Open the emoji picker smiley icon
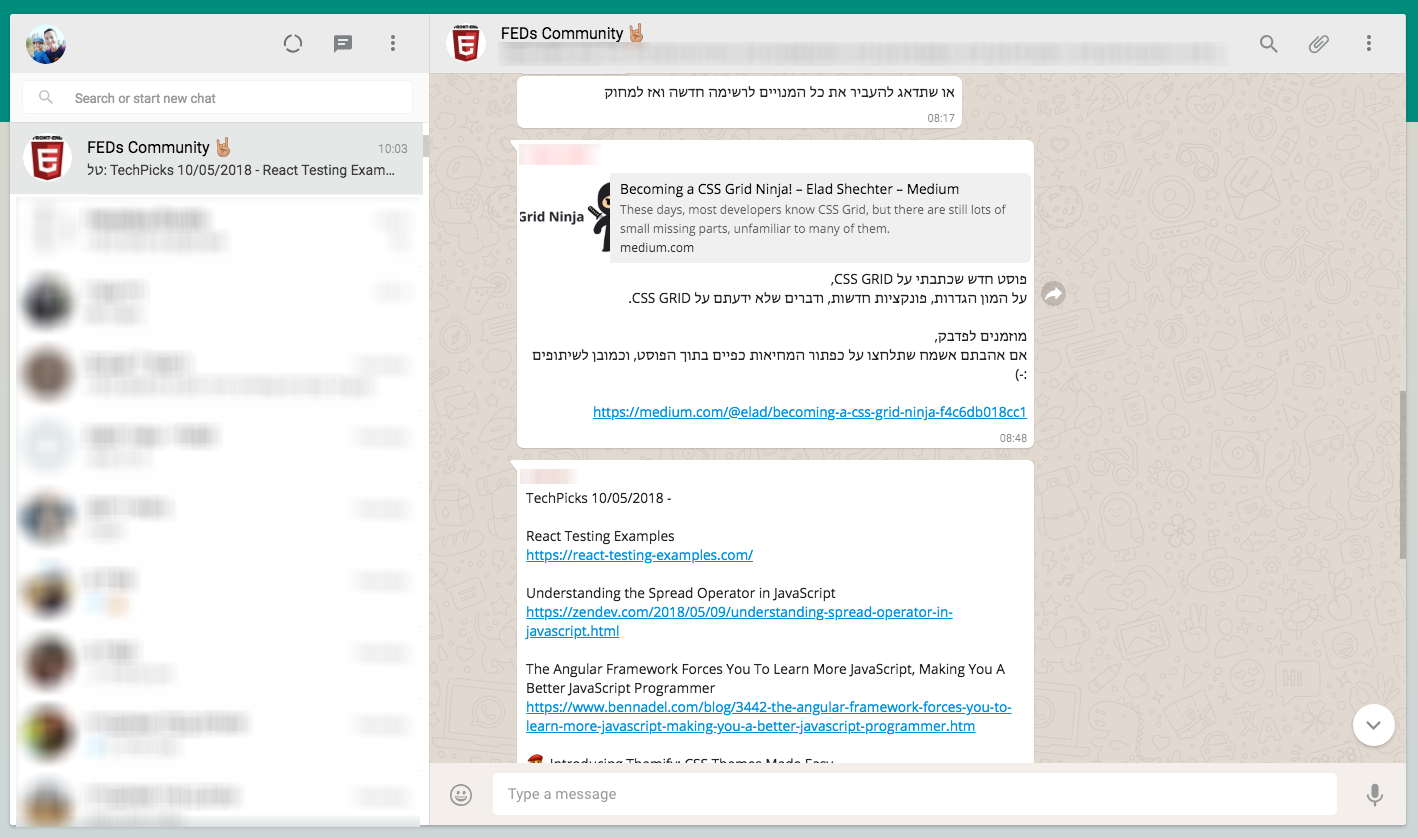This screenshot has height=837, width=1418. [x=461, y=794]
